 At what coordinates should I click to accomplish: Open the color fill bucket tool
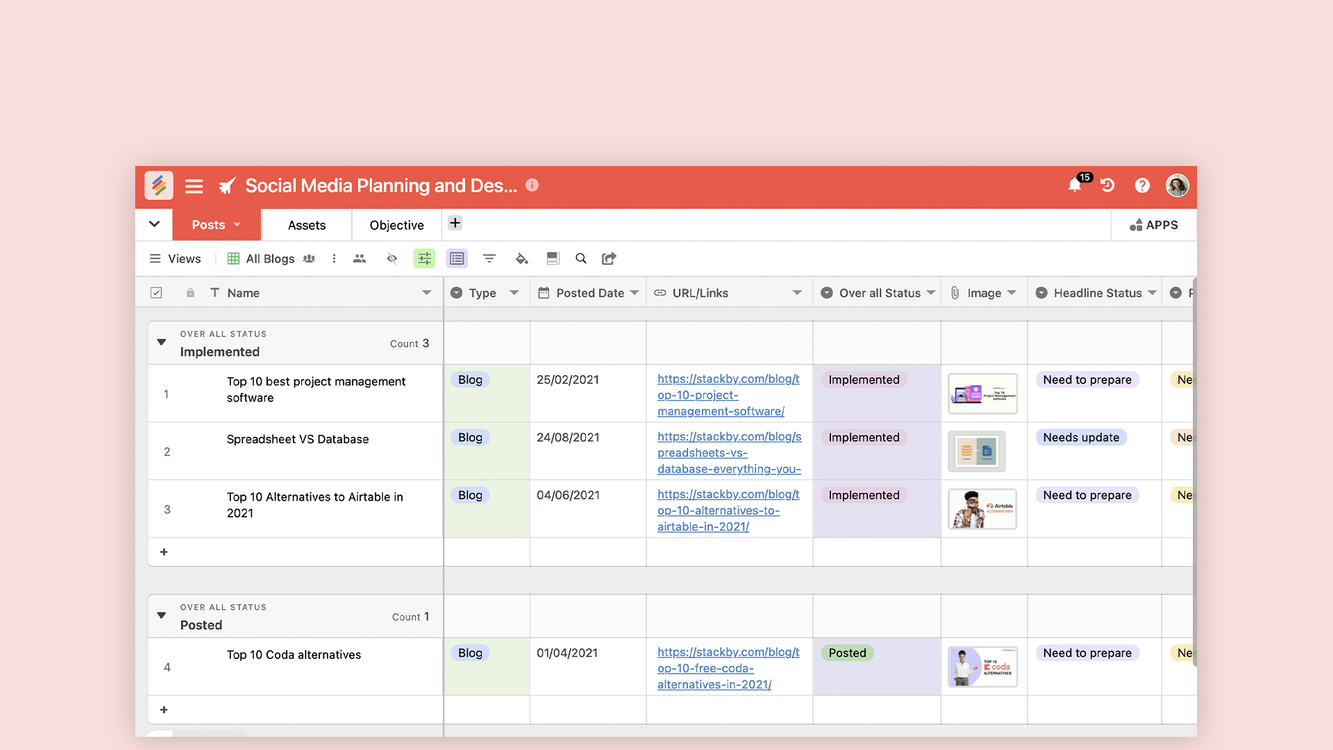pyautogui.click(x=521, y=259)
